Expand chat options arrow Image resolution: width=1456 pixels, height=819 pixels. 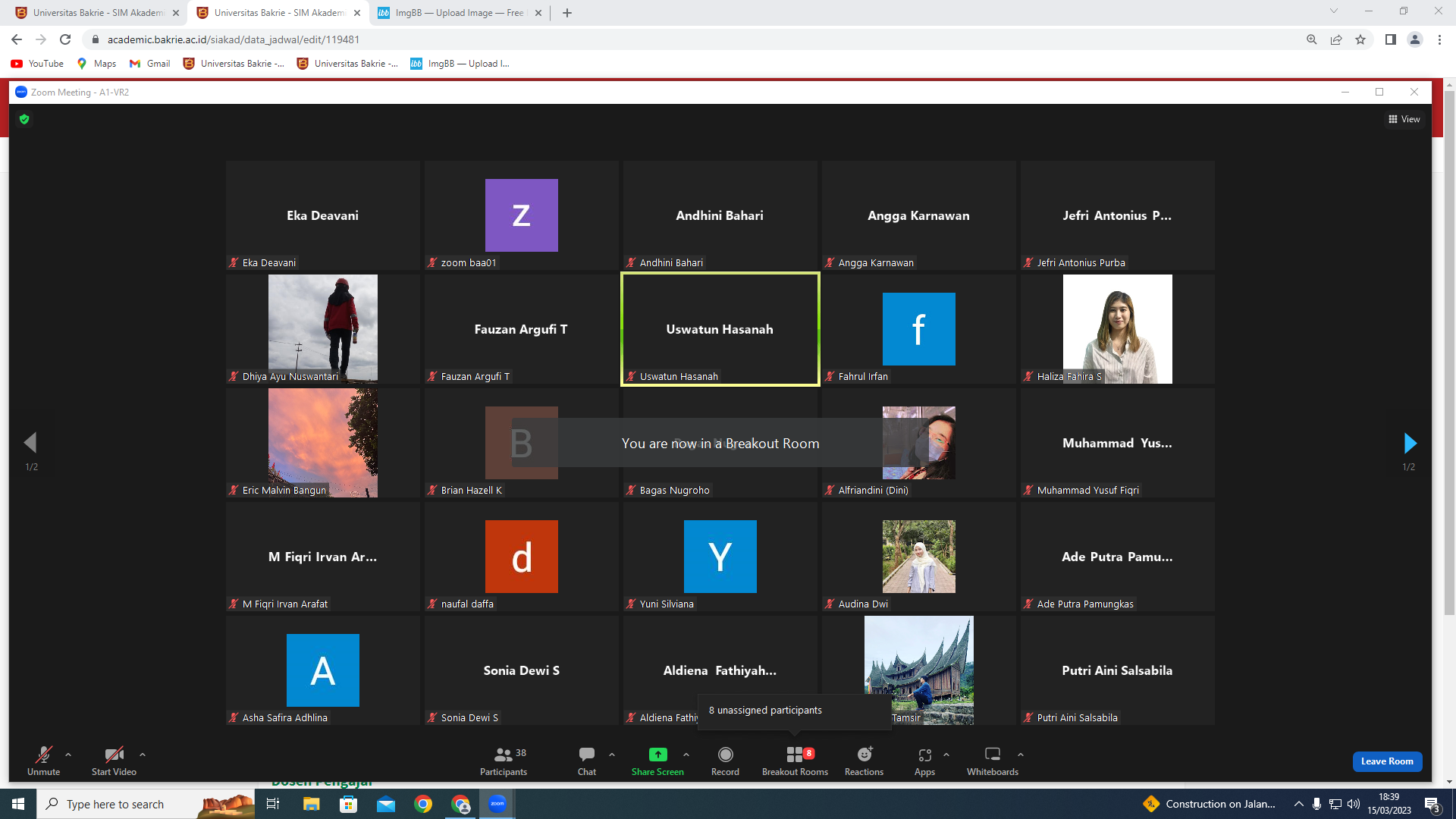(x=612, y=755)
